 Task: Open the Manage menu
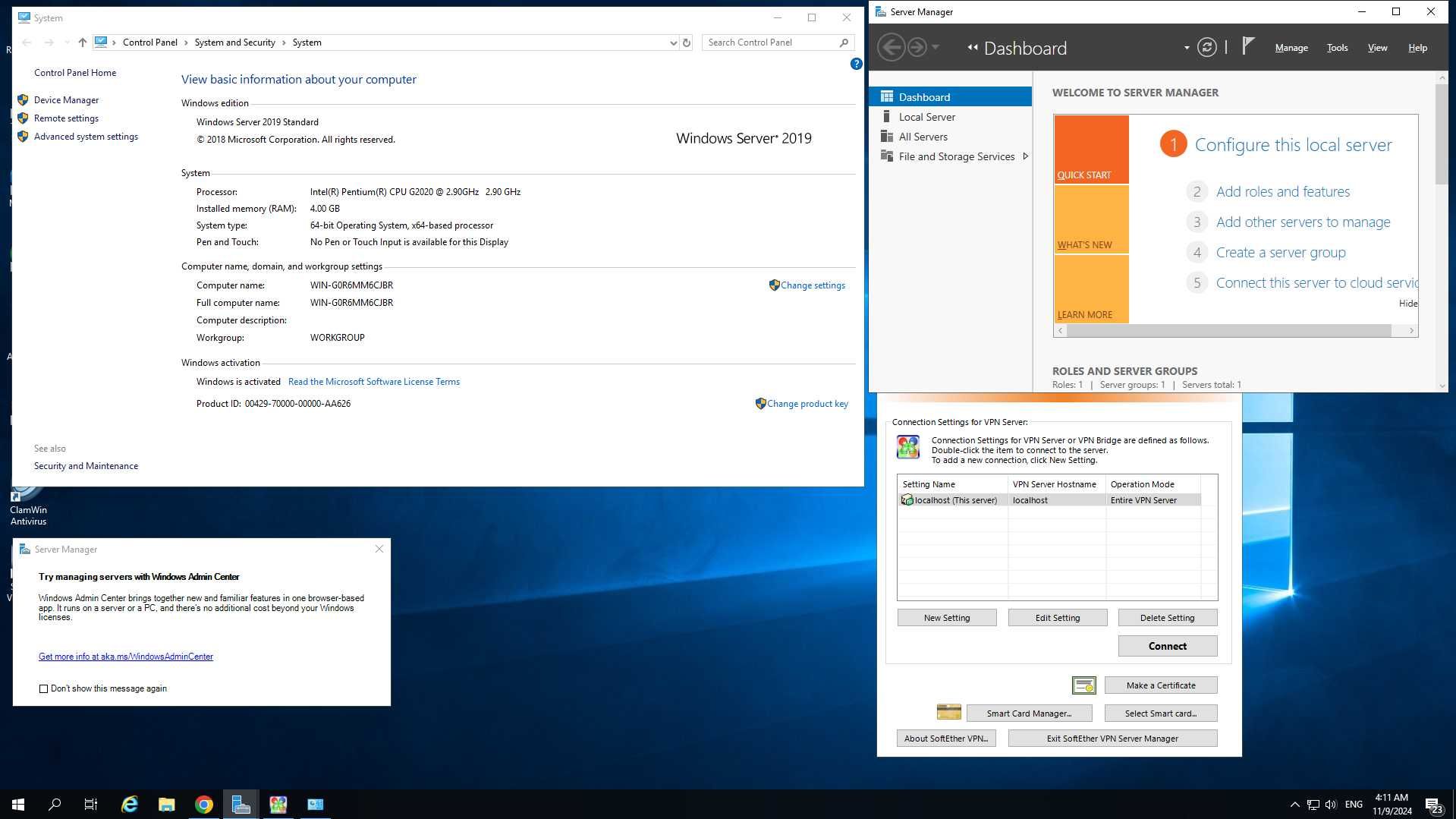(x=1291, y=48)
